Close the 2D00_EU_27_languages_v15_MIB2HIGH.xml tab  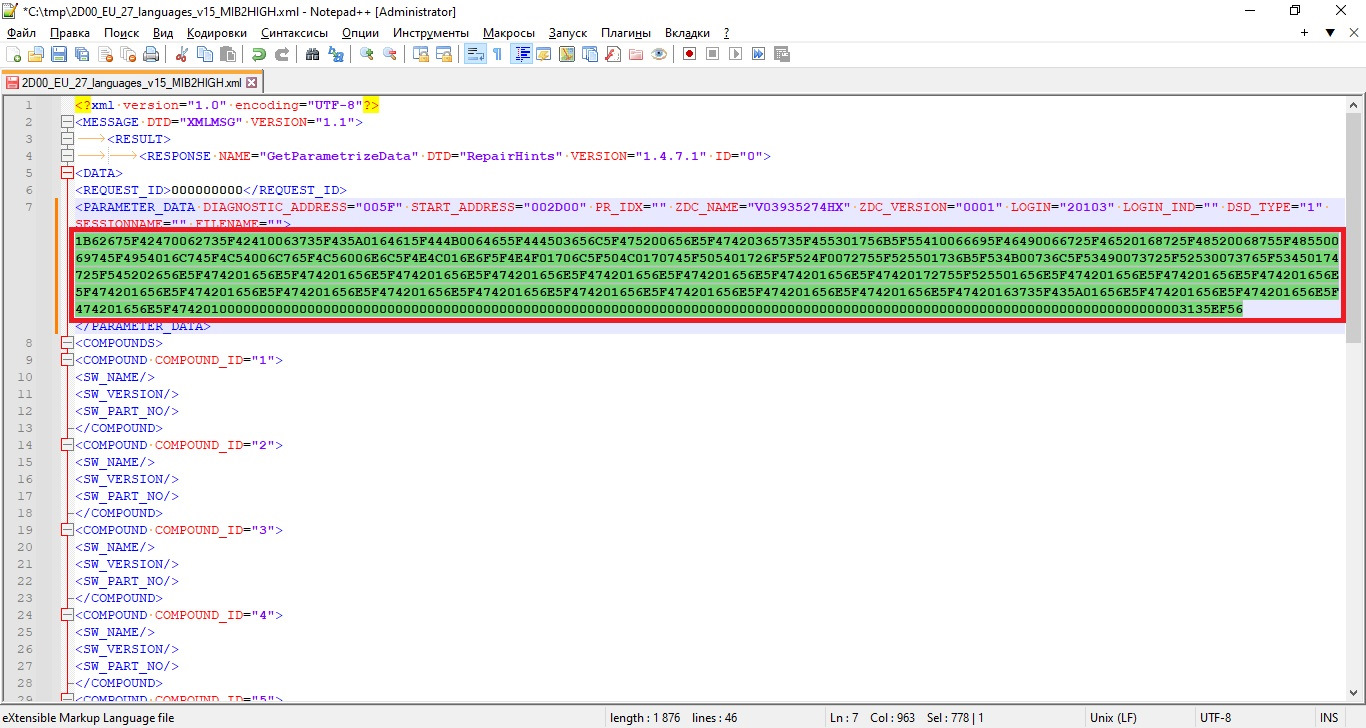pyautogui.click(x=252, y=83)
